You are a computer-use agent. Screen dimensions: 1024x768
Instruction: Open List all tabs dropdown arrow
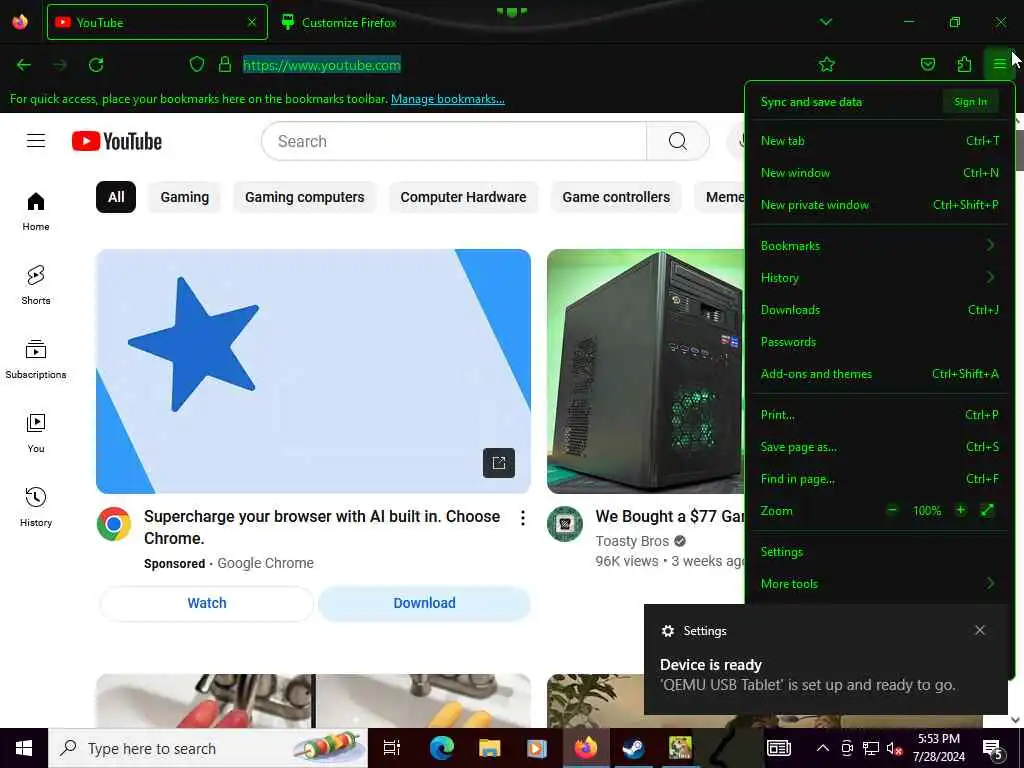[x=826, y=22]
